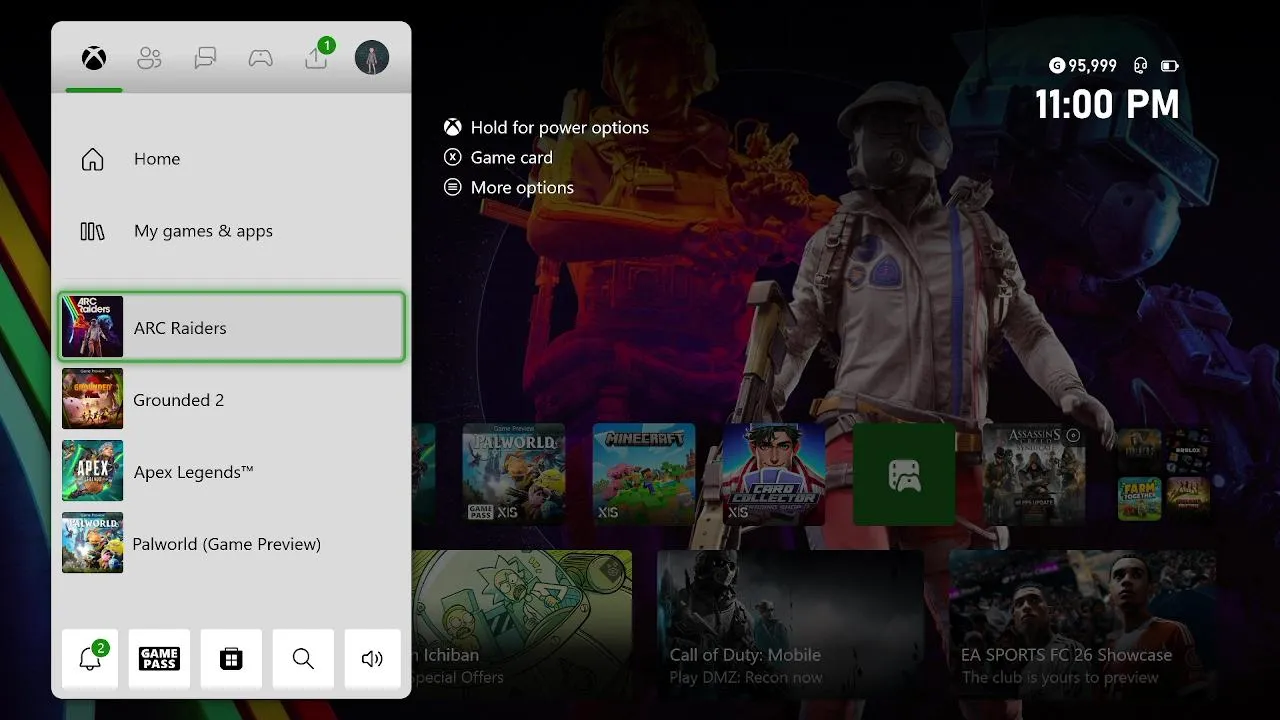Select the Assassin's Creed tile
Viewport: 1280px width, 720px height.
[x=1034, y=474]
